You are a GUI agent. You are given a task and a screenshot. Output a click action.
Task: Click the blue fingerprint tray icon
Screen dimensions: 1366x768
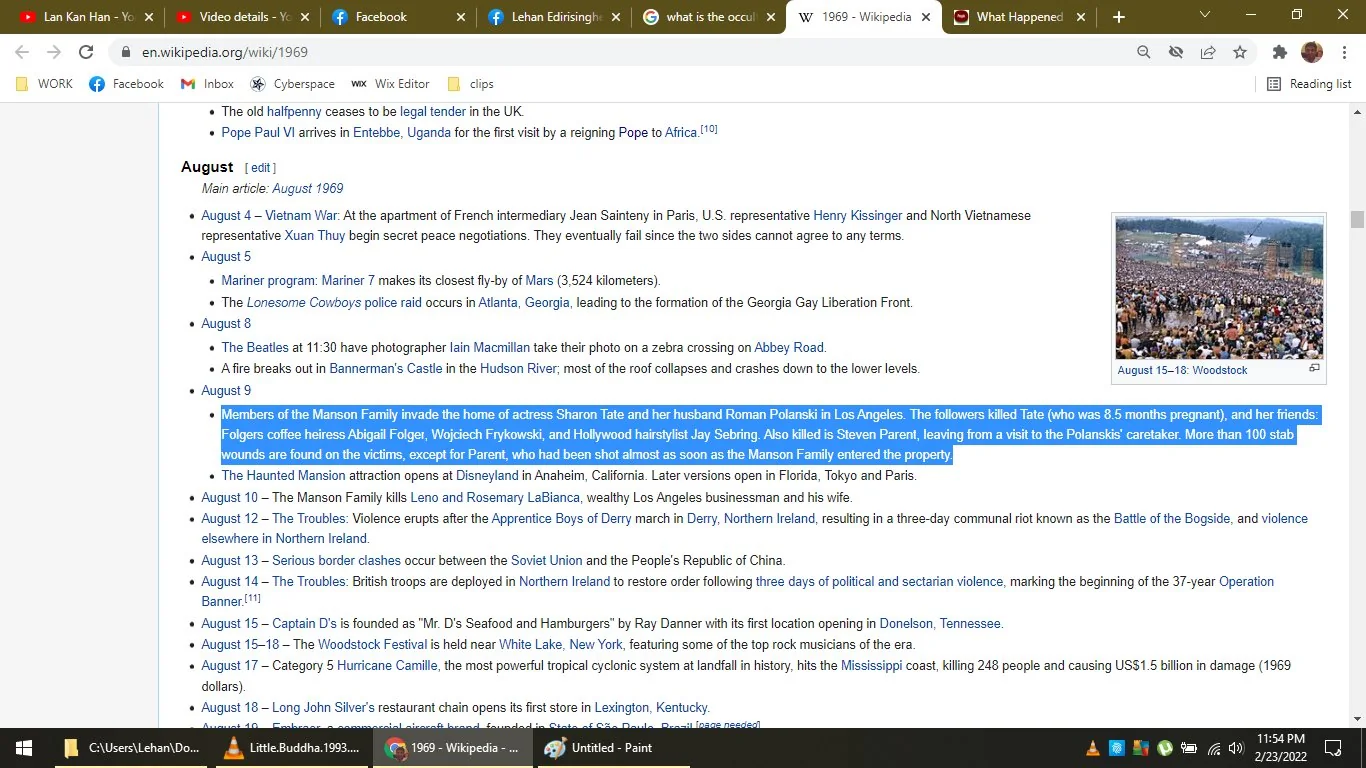(x=1117, y=748)
